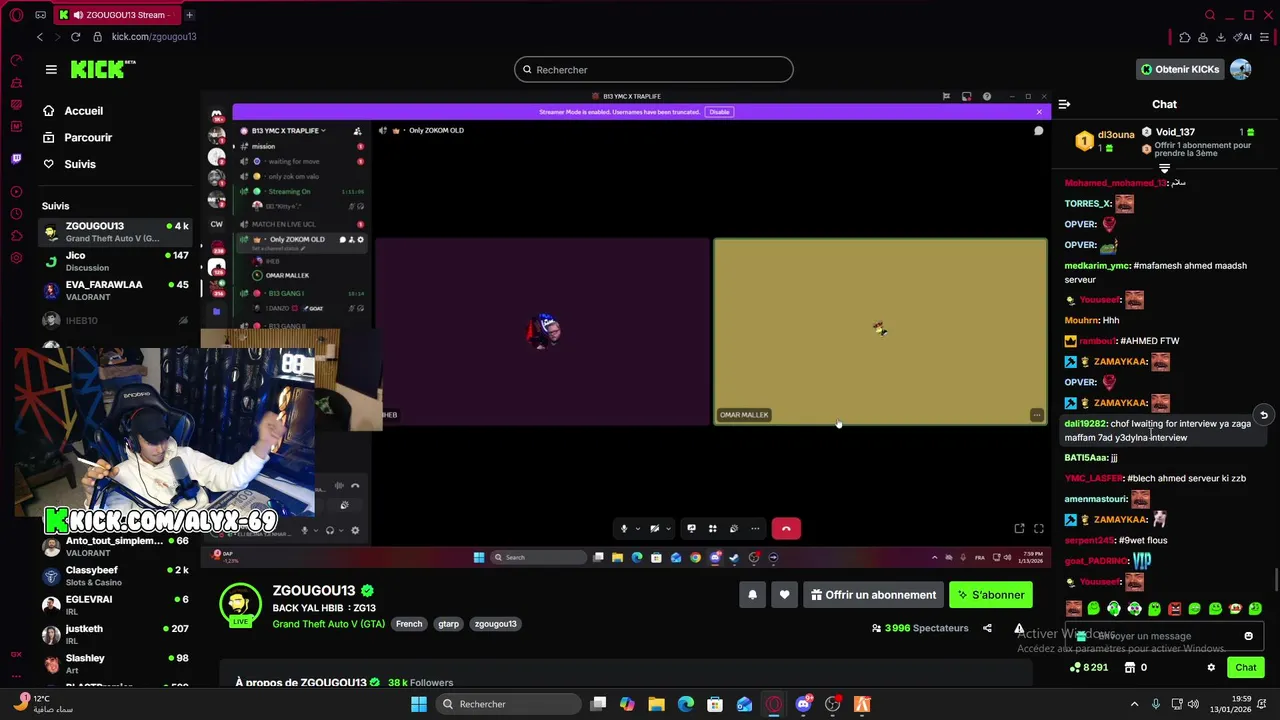Hang up Discord call red button
1280x720 pixels.
click(x=786, y=528)
